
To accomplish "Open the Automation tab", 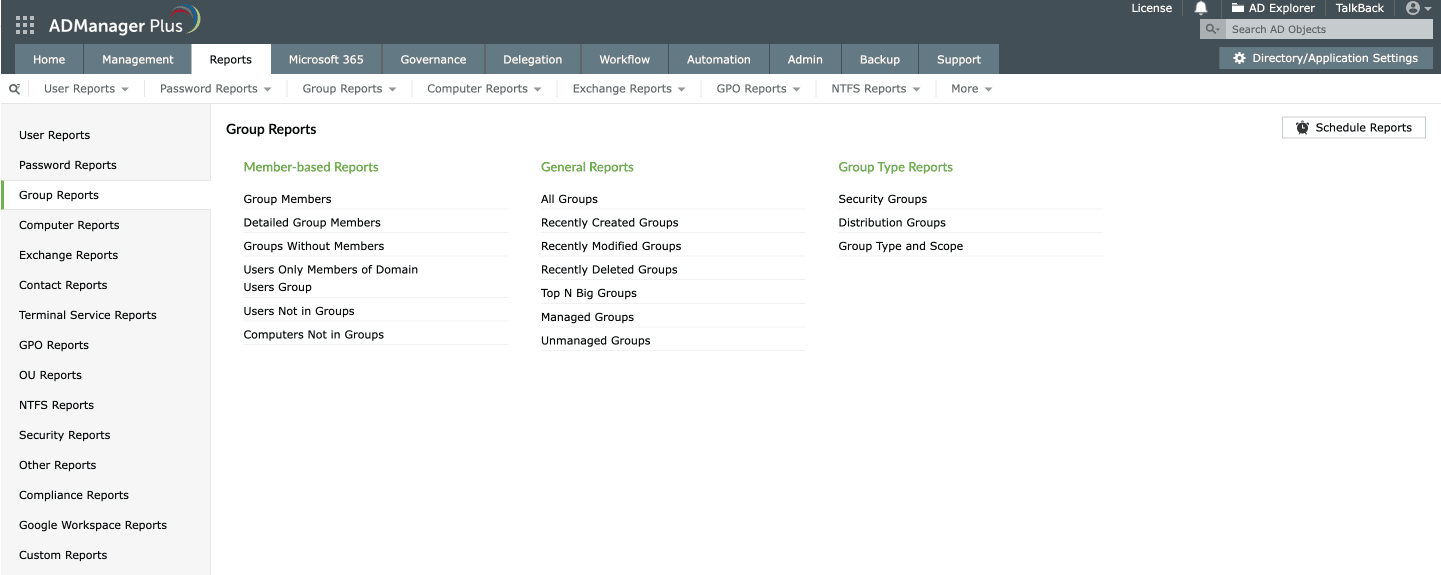I will pos(718,59).
